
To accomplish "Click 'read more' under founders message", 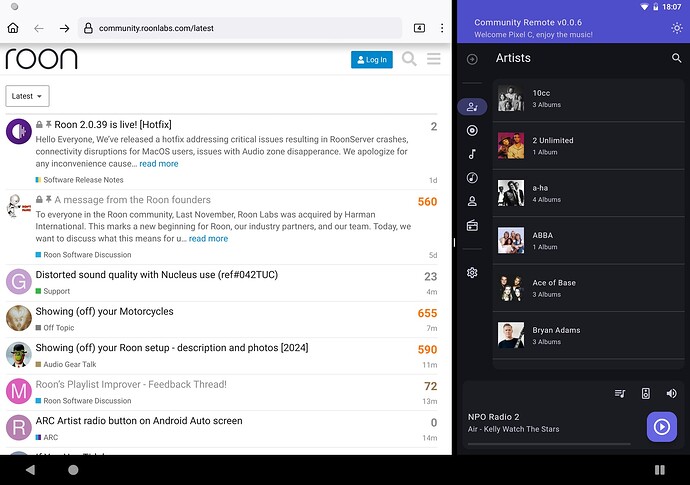I will tap(208, 239).
